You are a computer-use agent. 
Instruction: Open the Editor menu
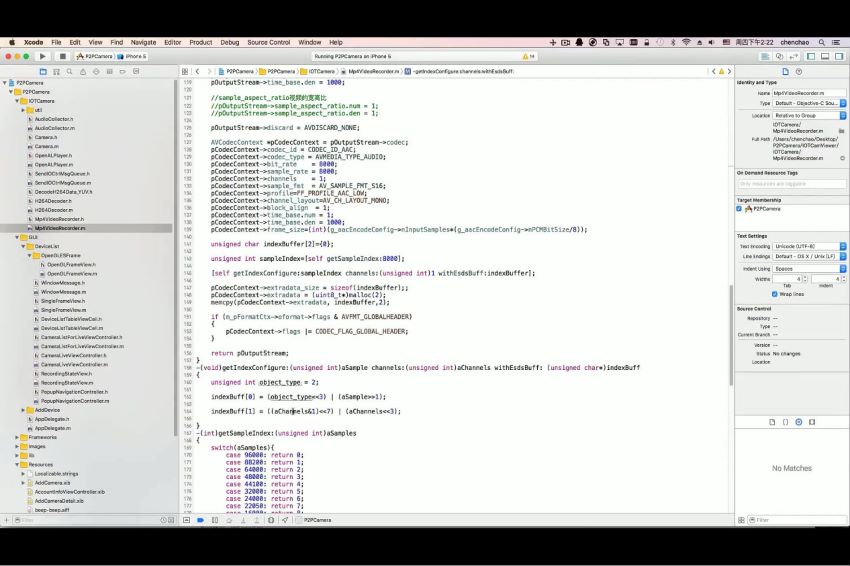point(172,42)
